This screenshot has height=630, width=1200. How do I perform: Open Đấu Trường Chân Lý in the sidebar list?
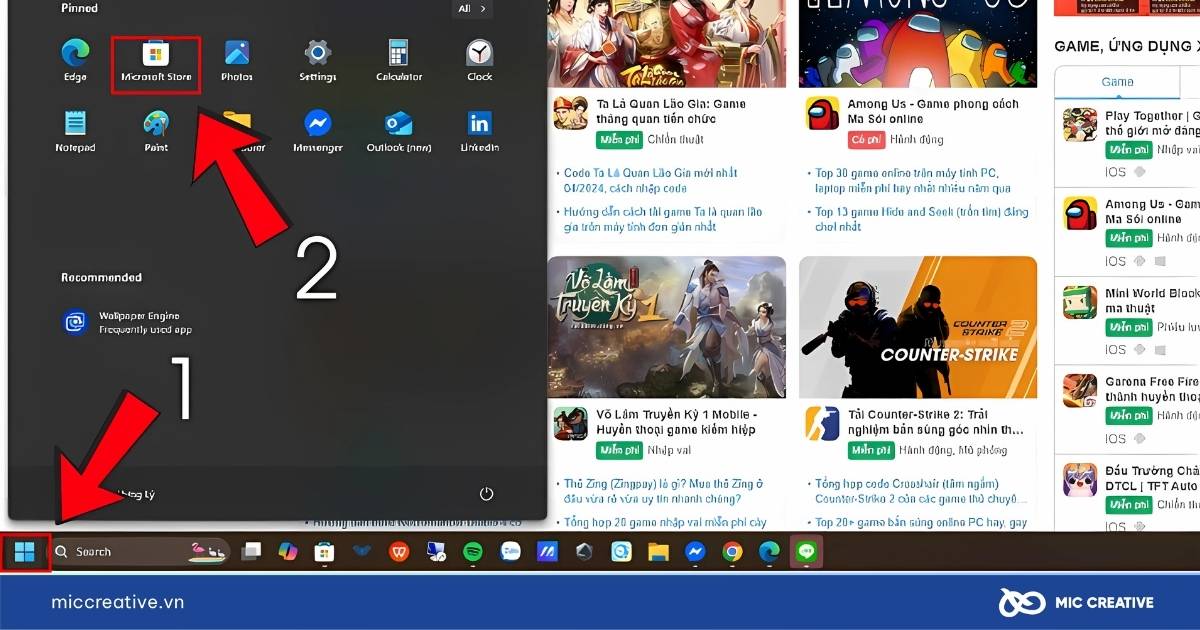click(x=1152, y=478)
